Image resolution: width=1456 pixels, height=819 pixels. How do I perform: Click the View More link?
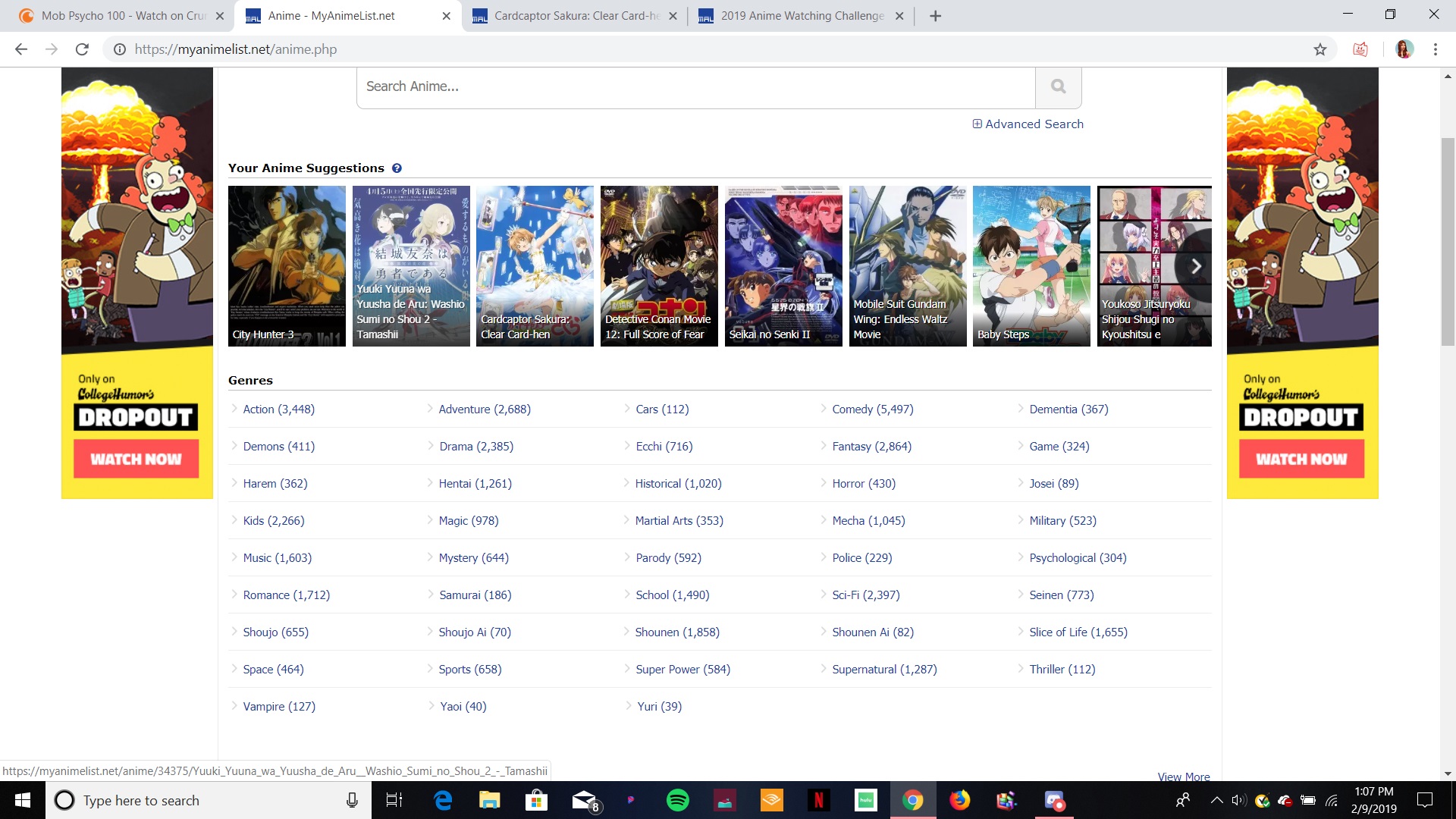(x=1183, y=777)
